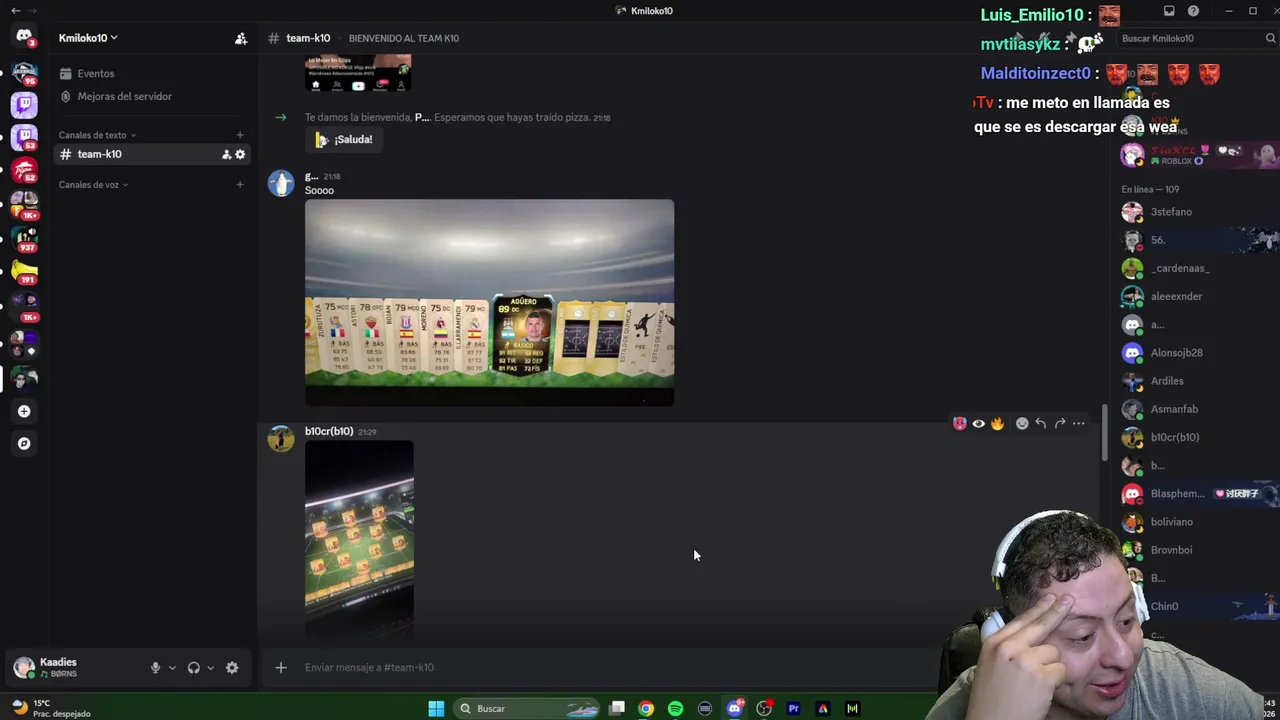Click the "Soooo" message text
This screenshot has height=720, width=1280.
click(x=319, y=190)
